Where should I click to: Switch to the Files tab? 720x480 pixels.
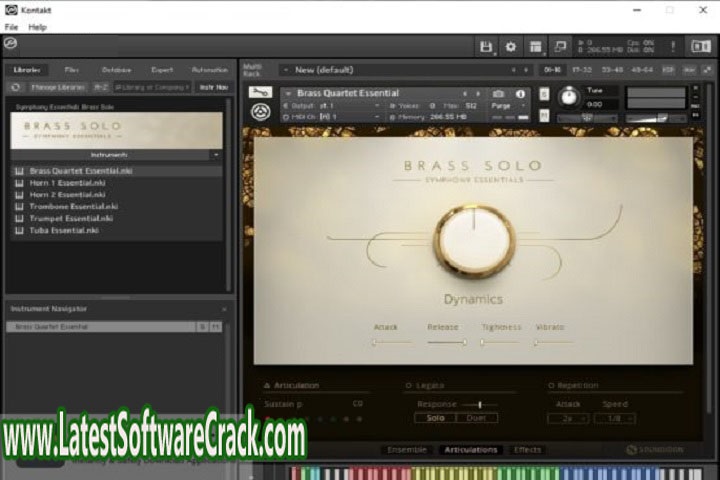coord(71,70)
